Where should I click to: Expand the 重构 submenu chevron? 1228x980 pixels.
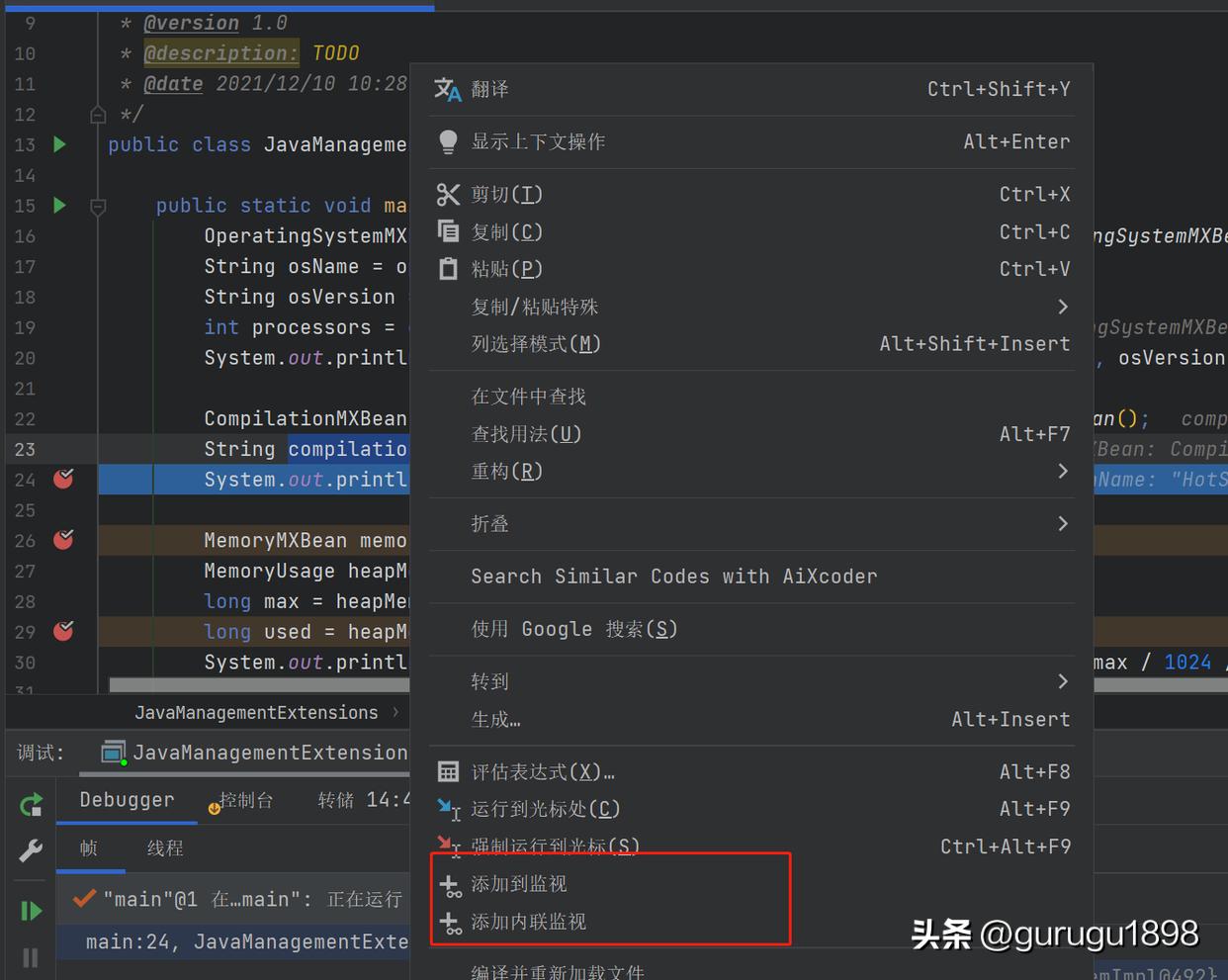click(1063, 471)
